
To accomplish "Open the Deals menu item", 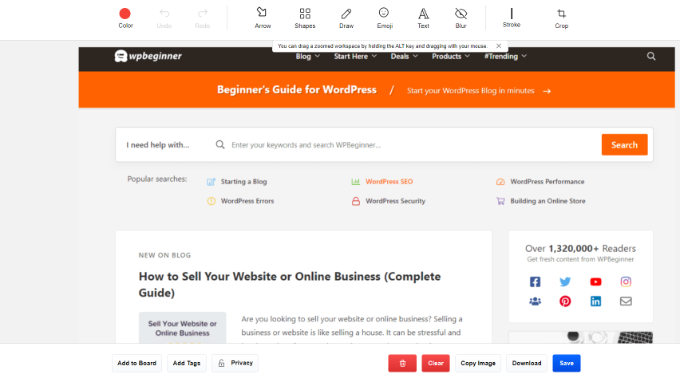I will click(404, 56).
